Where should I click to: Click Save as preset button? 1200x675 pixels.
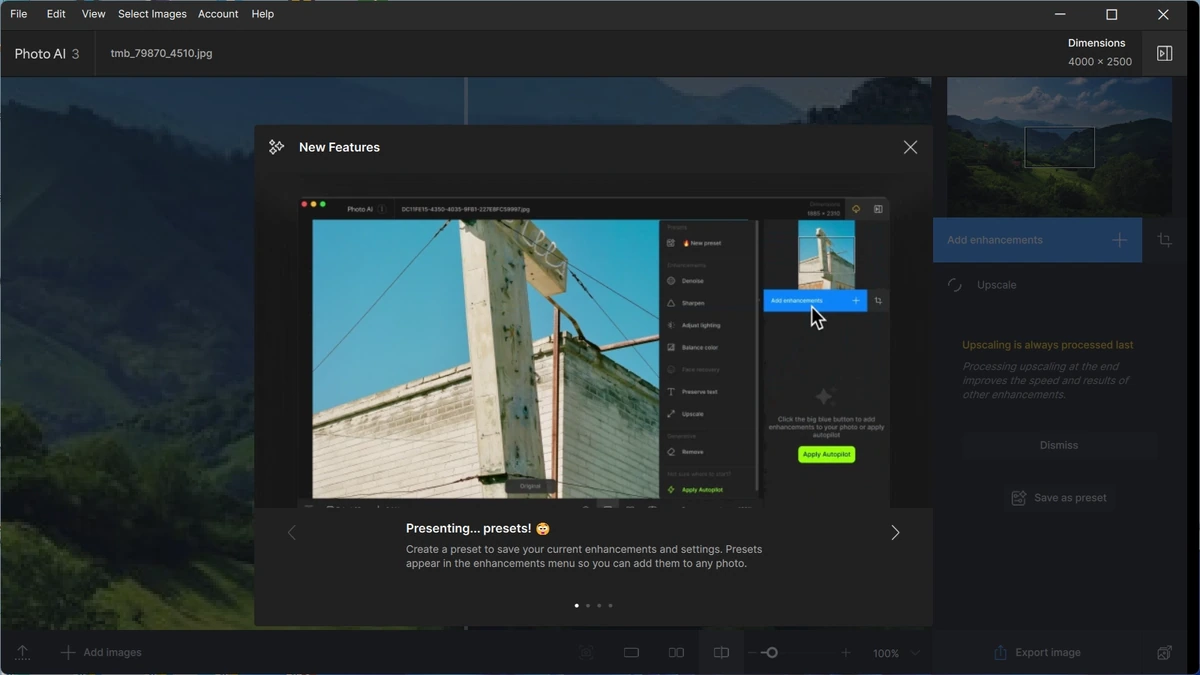point(1059,498)
